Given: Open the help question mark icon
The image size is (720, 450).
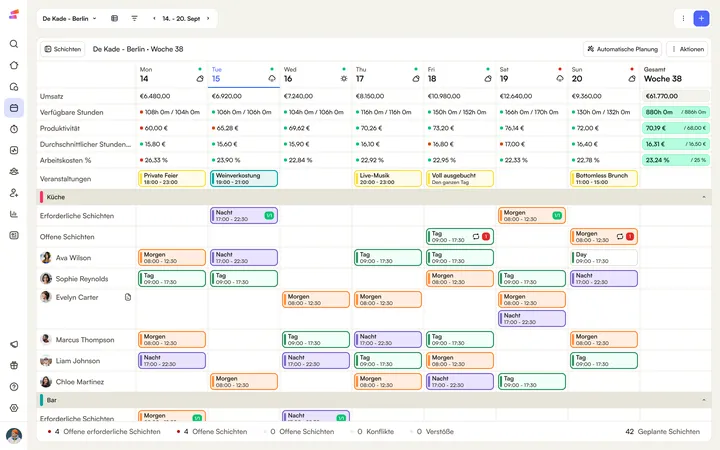Looking at the screenshot, I should [14, 387].
